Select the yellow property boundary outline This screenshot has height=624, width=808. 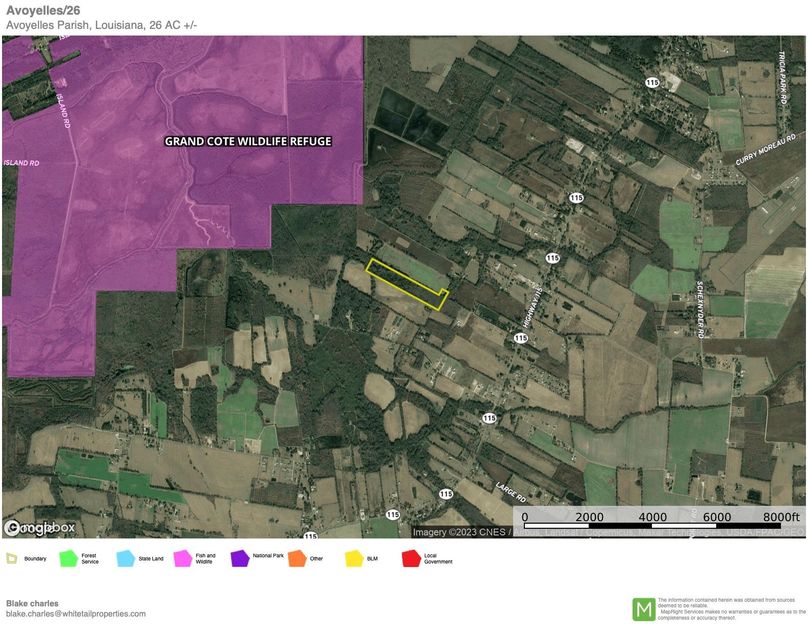pos(403,282)
